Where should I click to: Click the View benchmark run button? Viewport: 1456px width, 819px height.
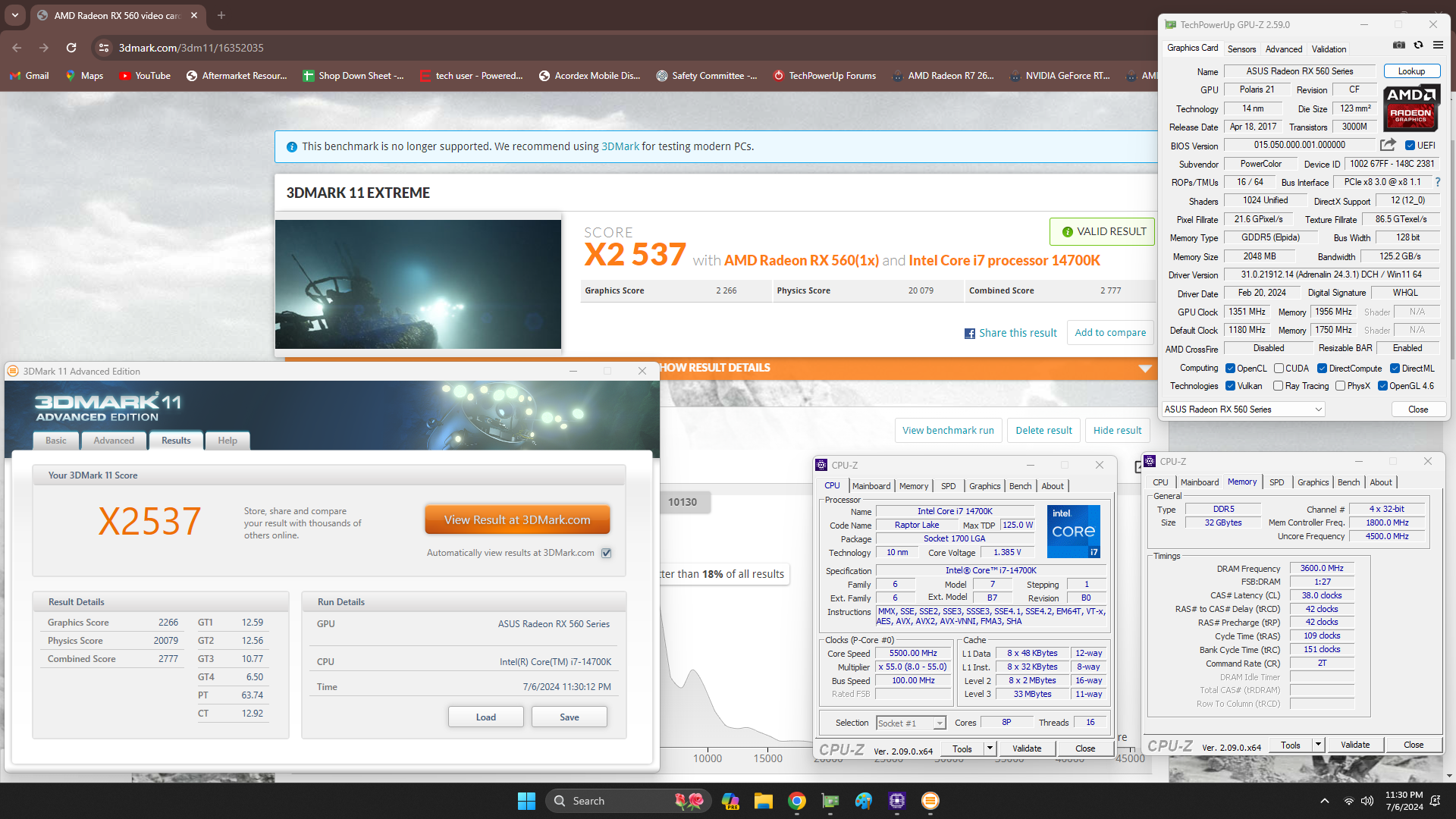tap(948, 431)
